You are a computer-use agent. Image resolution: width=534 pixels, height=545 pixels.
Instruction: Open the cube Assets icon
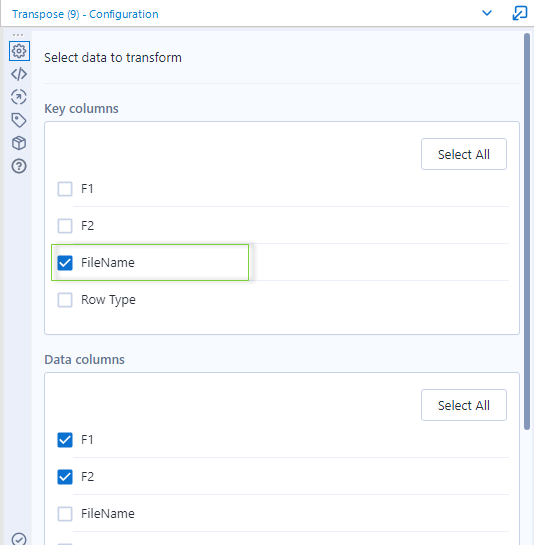point(19,143)
